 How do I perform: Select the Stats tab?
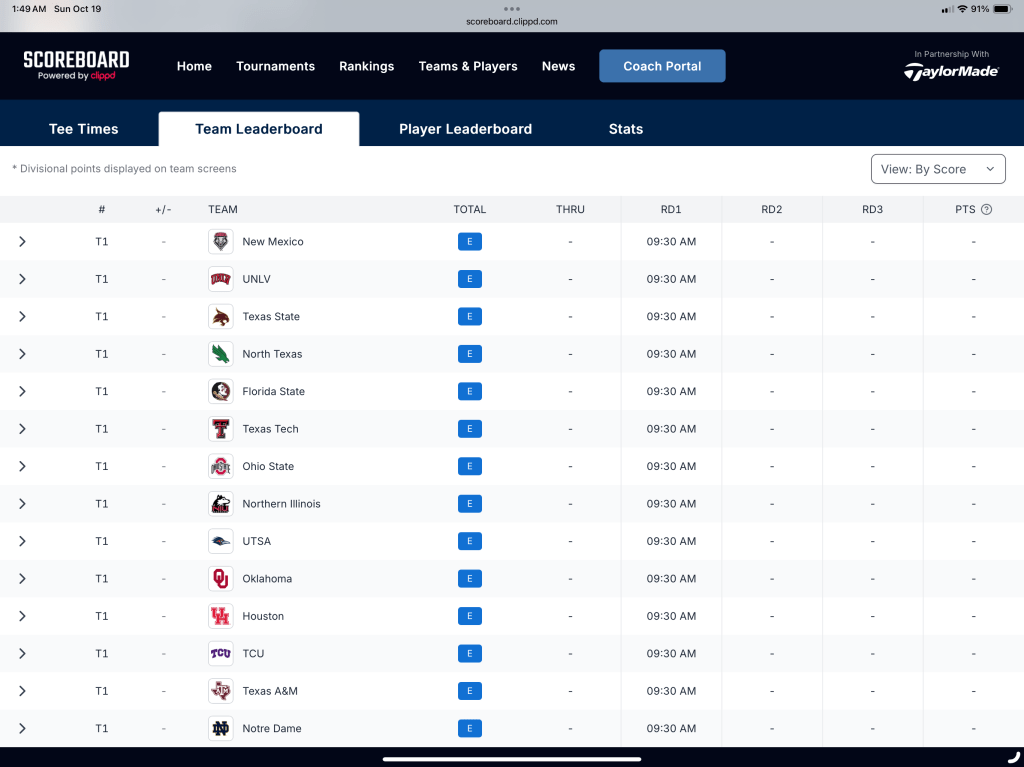click(625, 129)
